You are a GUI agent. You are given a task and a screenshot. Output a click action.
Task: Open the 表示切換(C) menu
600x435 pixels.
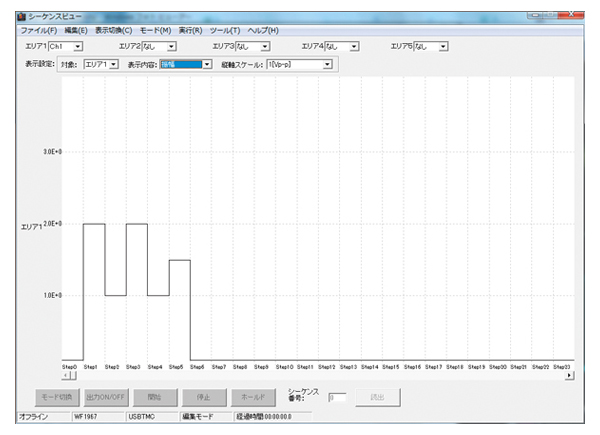pos(113,31)
